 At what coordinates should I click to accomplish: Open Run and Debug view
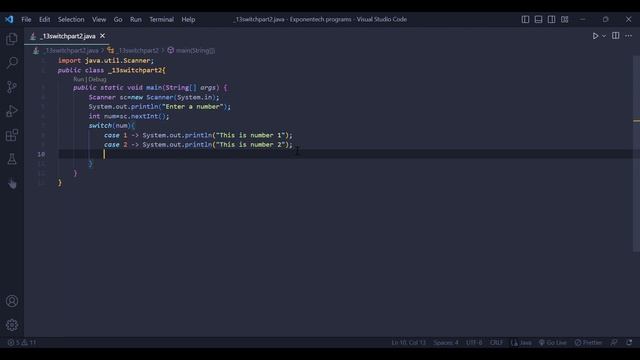coord(12,111)
